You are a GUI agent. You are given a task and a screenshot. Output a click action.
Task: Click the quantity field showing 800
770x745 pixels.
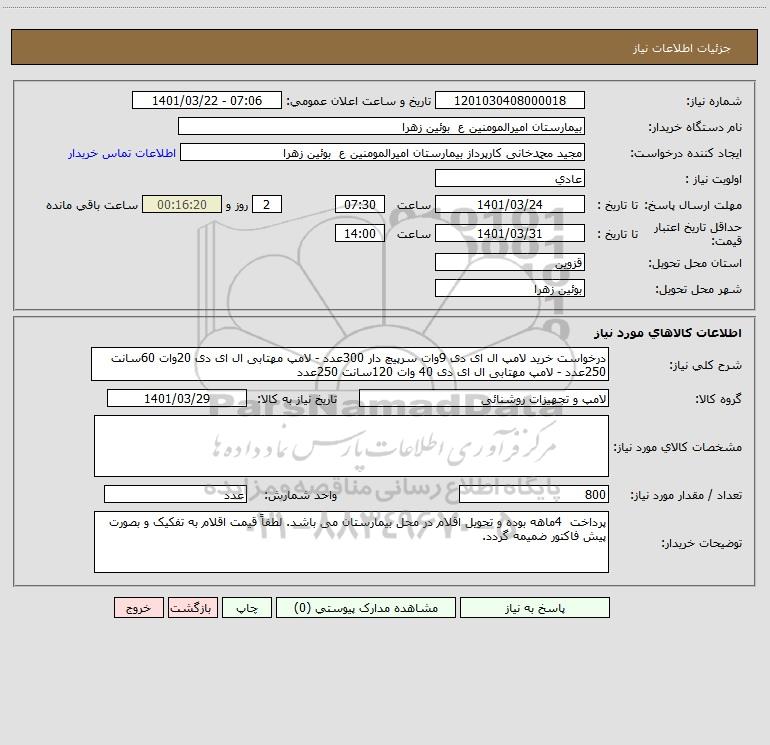click(534, 494)
